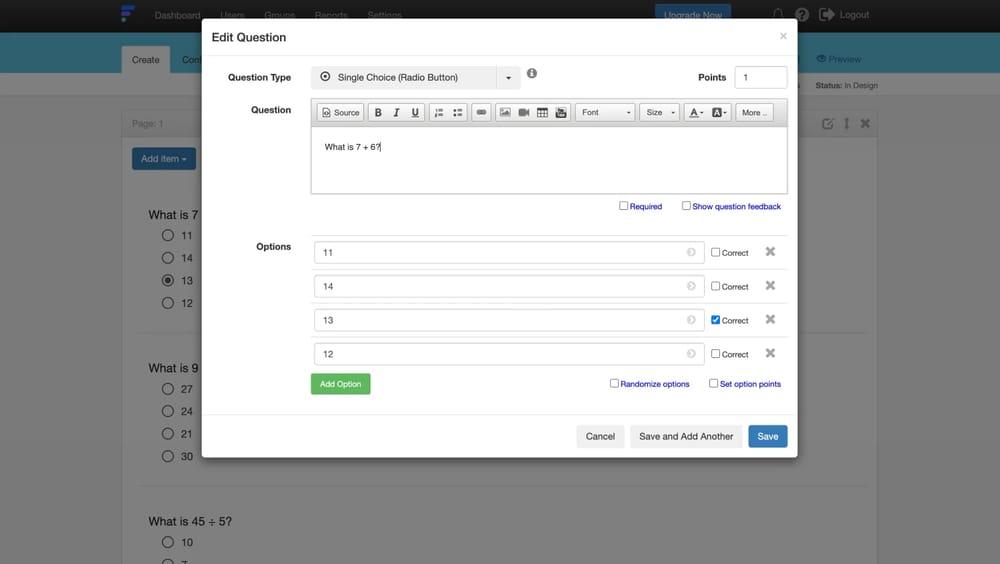Select radio button 27 in background page

pyautogui.click(x=168, y=389)
